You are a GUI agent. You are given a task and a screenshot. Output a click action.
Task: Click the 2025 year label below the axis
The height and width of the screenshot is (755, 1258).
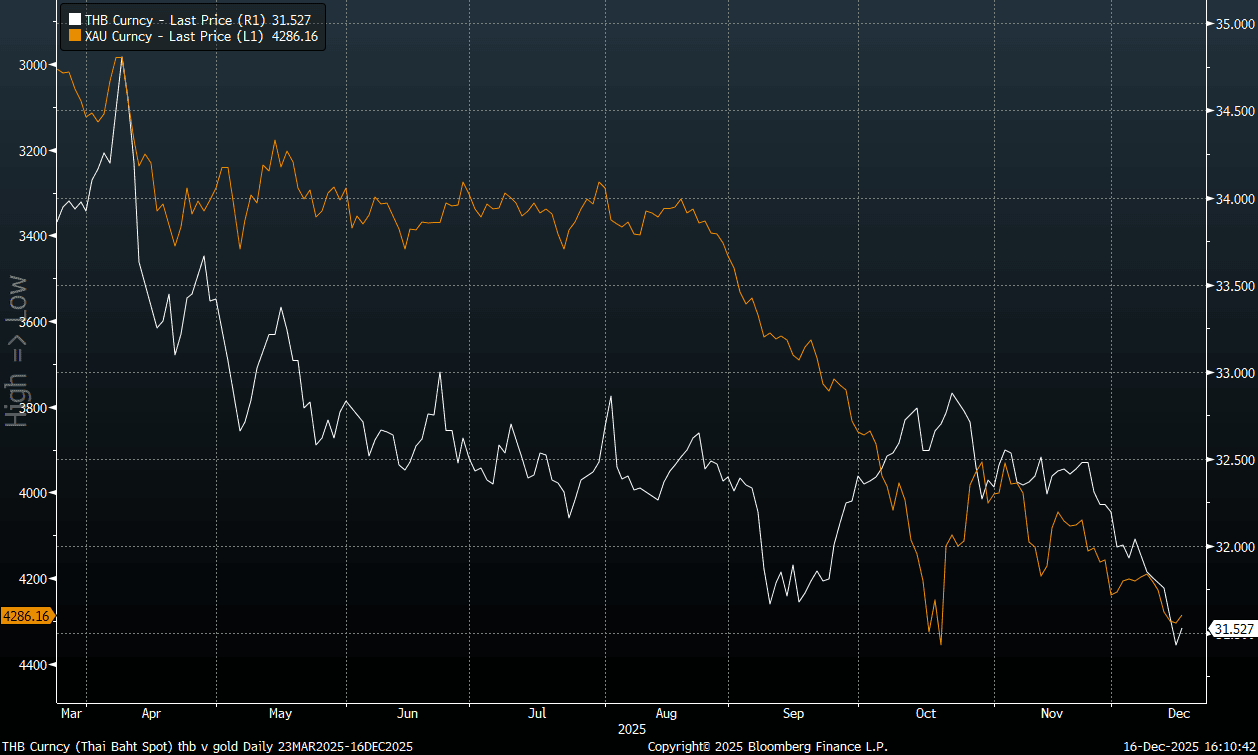pos(632,729)
